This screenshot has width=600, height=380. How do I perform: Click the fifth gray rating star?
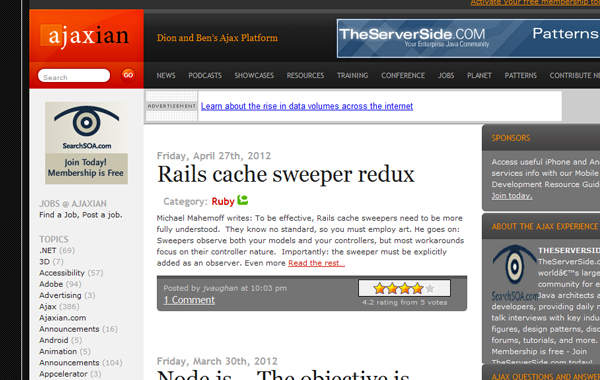430,288
